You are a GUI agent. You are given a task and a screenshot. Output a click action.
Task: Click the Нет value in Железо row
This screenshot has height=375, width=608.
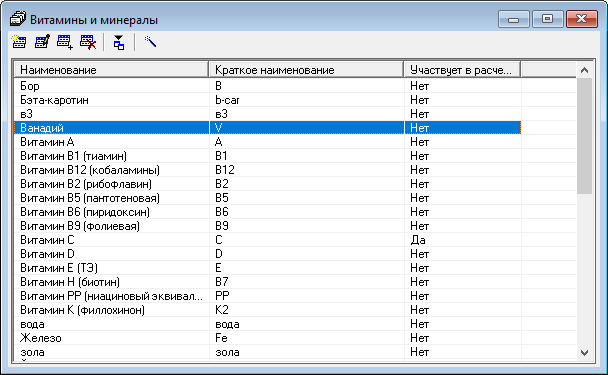tap(463, 338)
